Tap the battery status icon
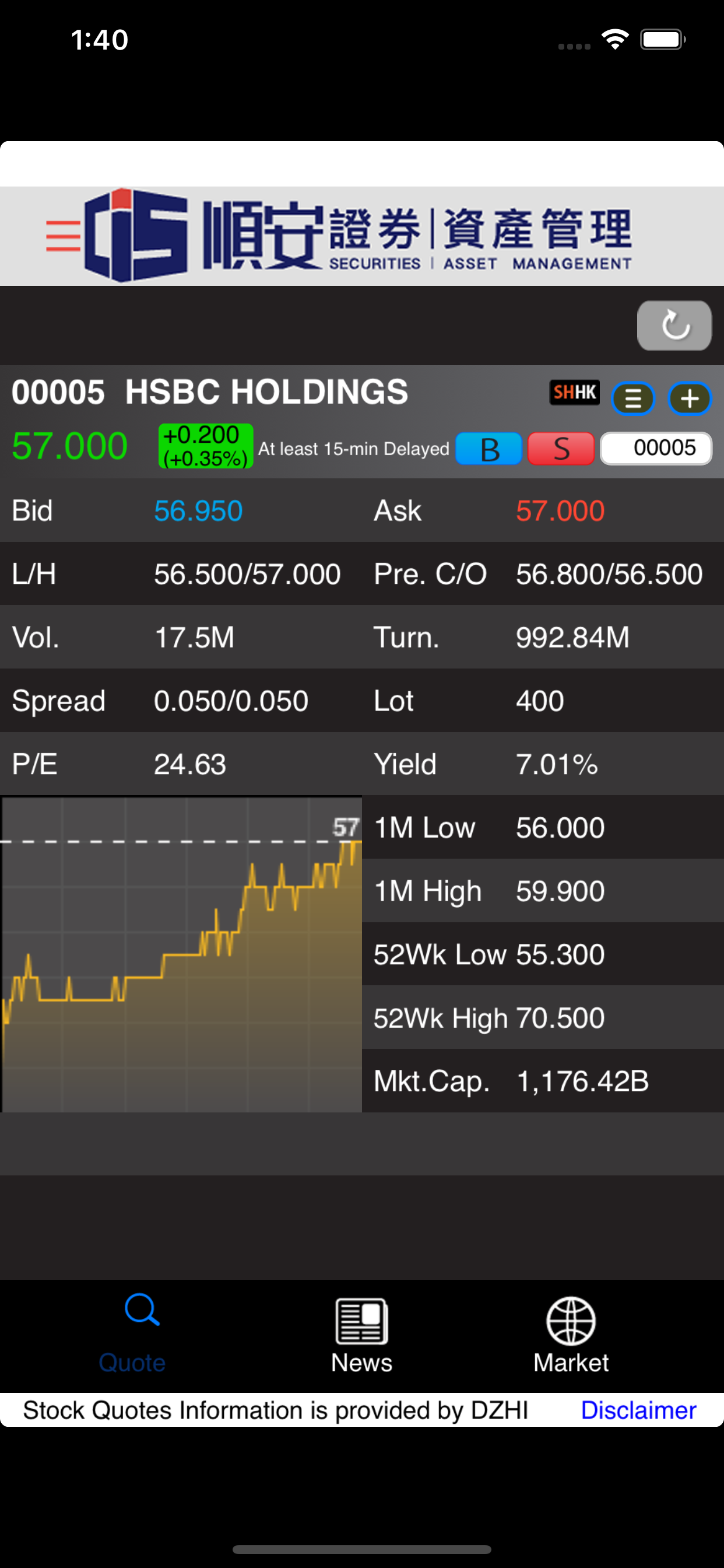The image size is (724, 1568). (663, 40)
